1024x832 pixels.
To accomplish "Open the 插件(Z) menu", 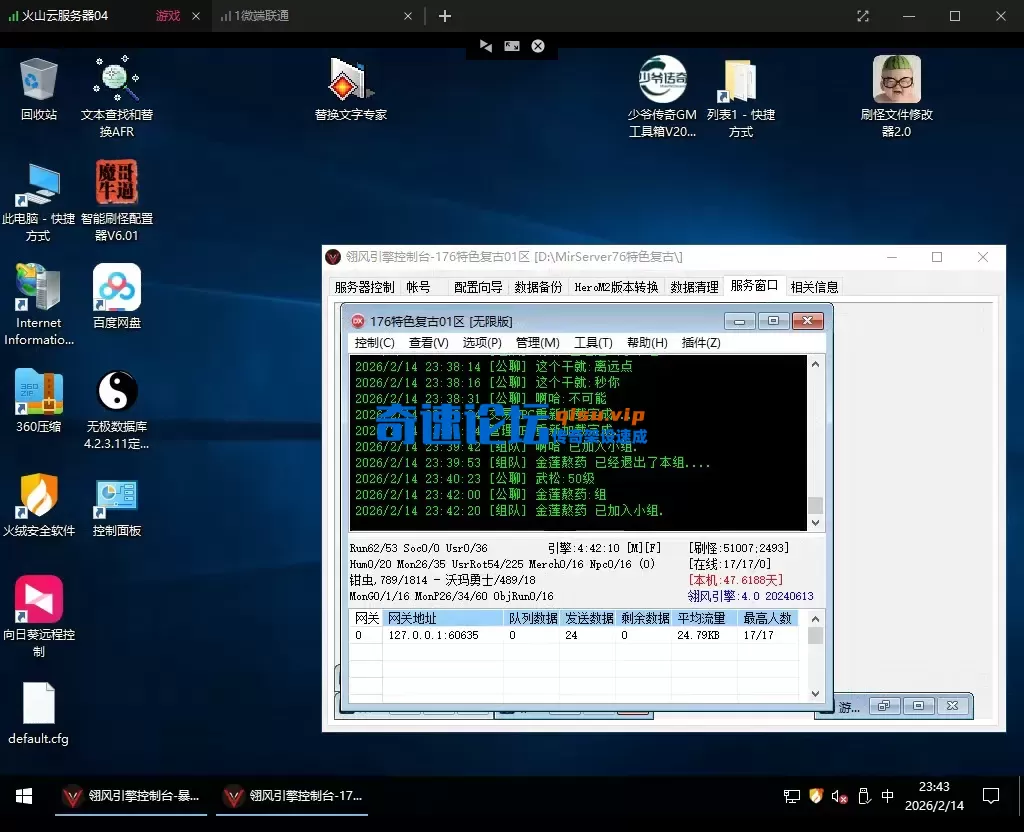I will click(x=700, y=342).
